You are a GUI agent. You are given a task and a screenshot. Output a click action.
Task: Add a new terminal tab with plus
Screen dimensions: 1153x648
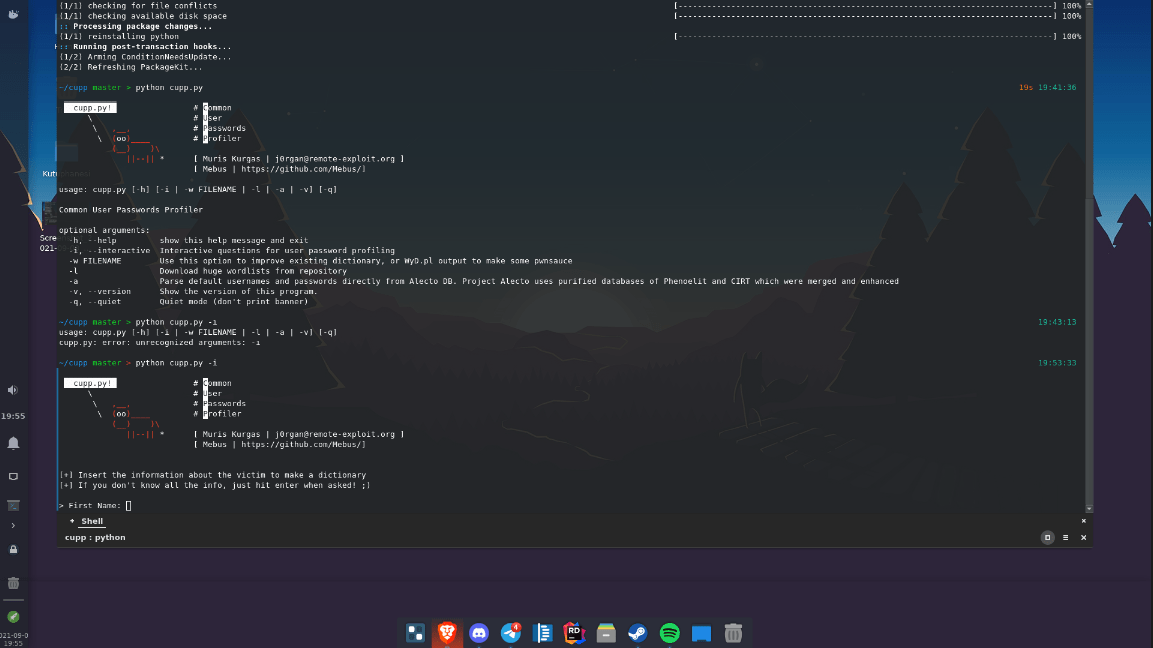pyautogui.click(x=72, y=521)
